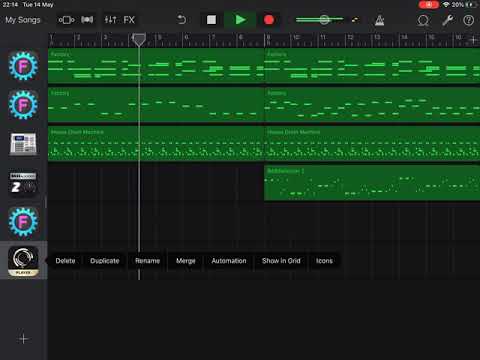Choose Delete from the track menu

65,261
